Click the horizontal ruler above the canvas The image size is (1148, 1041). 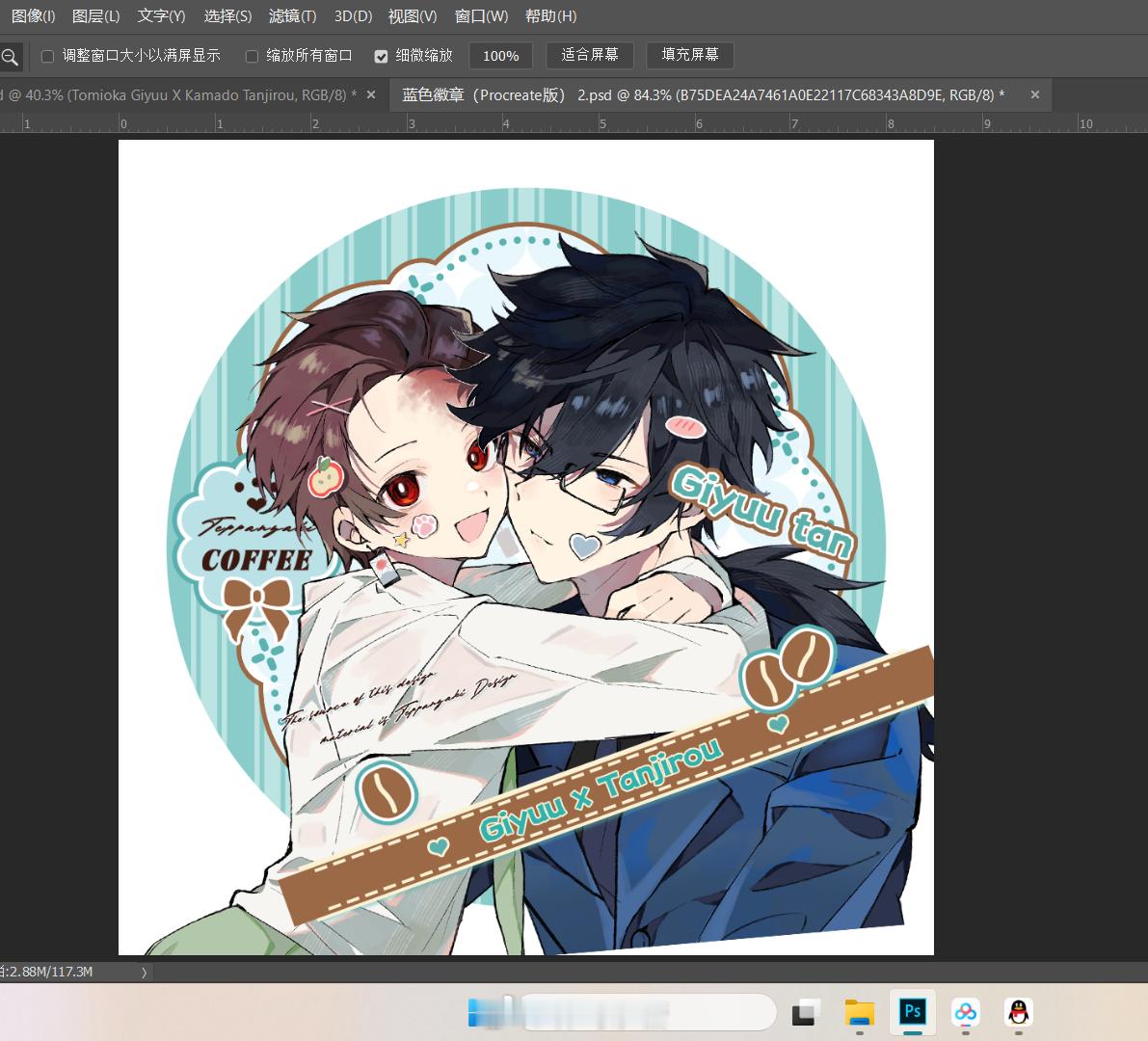574,123
